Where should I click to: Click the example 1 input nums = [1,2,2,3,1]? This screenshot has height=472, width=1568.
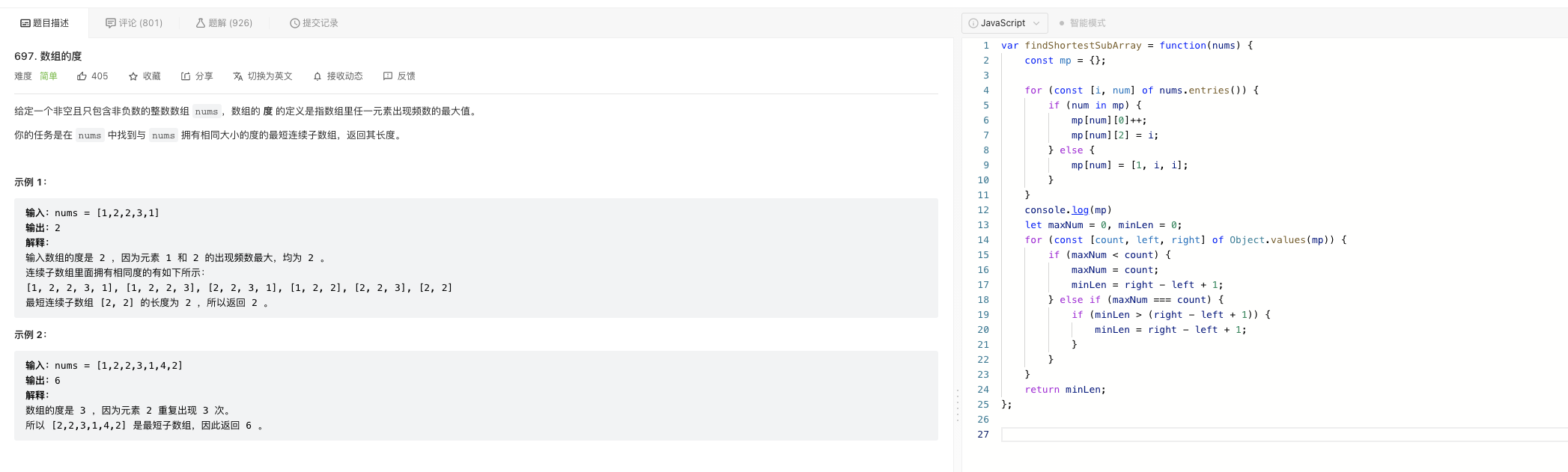92,213
